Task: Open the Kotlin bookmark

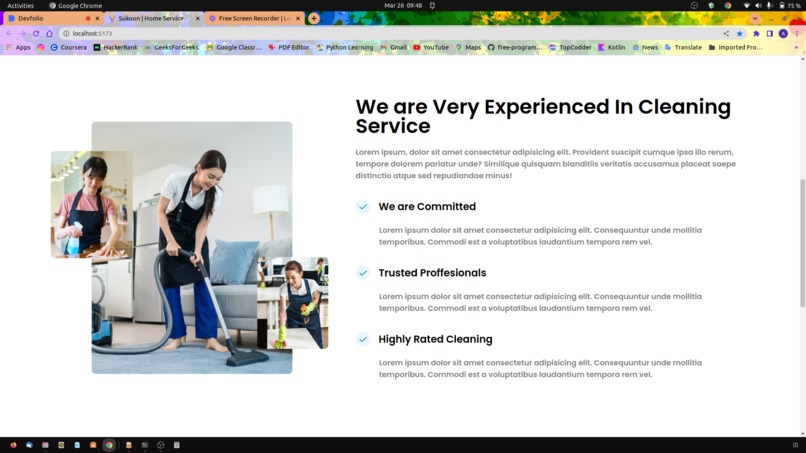Action: tap(611, 47)
